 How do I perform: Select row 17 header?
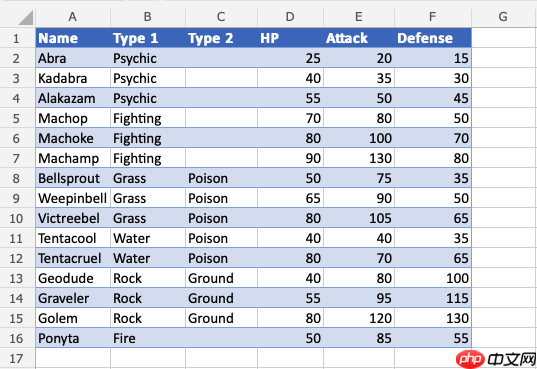point(16,358)
